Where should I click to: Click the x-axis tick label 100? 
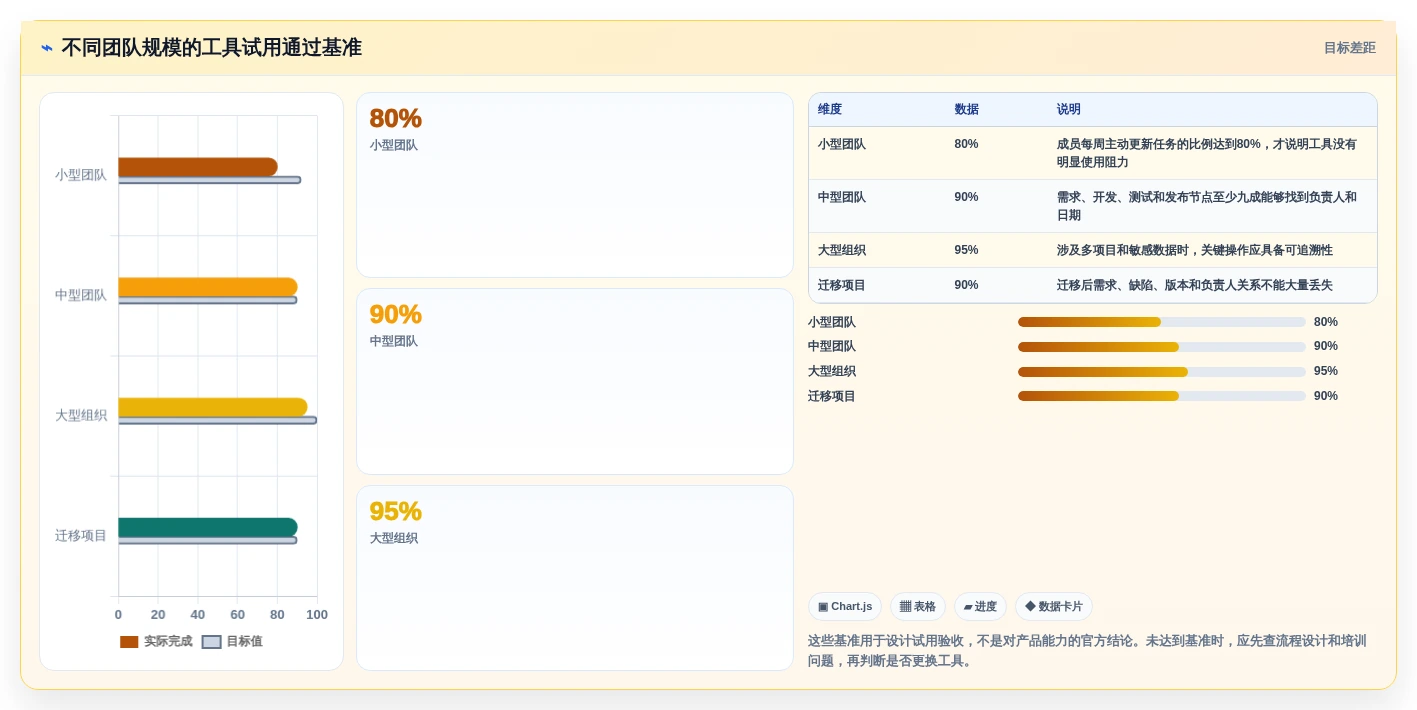coord(317,615)
